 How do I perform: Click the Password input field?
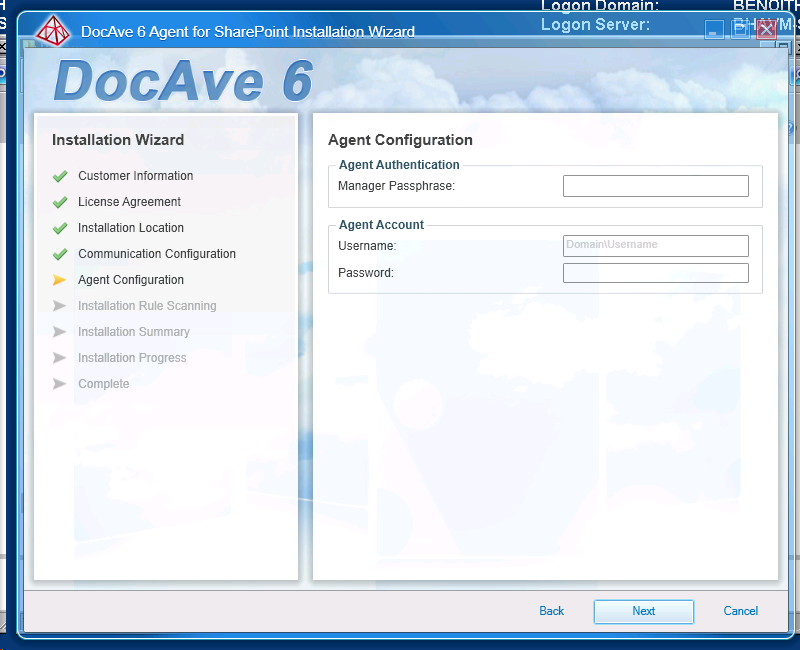point(655,273)
